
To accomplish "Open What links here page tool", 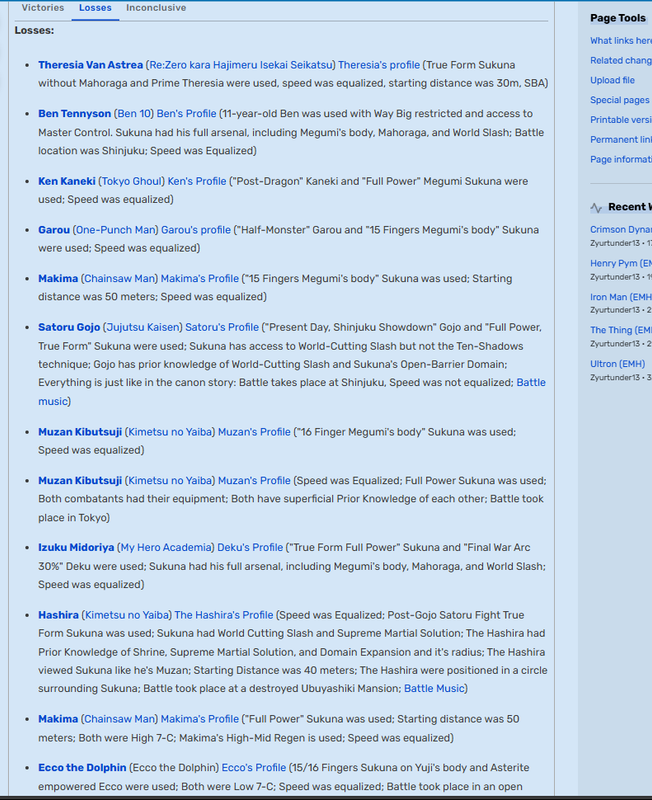I will pos(621,41).
